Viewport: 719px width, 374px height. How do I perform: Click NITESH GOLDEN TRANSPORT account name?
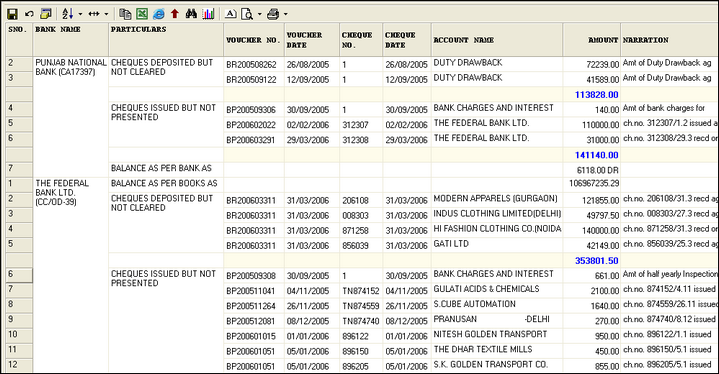[490, 335]
